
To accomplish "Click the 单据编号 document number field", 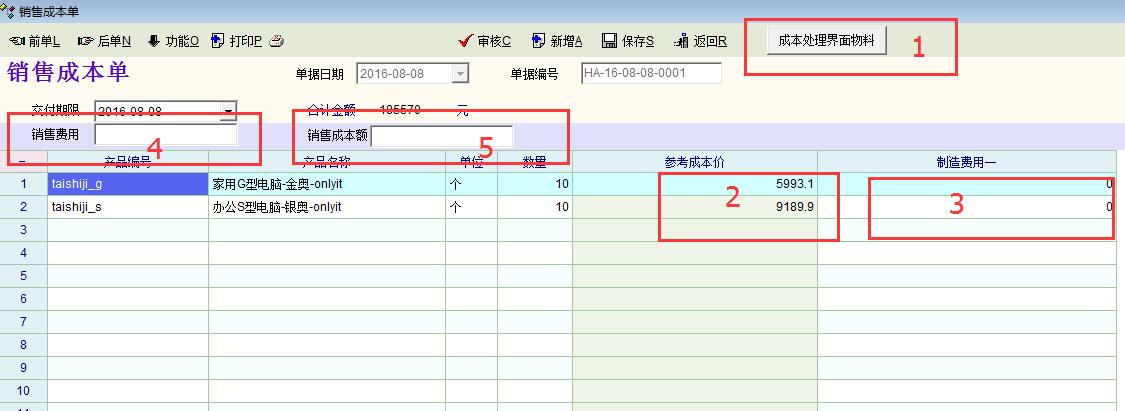I will click(x=650, y=74).
